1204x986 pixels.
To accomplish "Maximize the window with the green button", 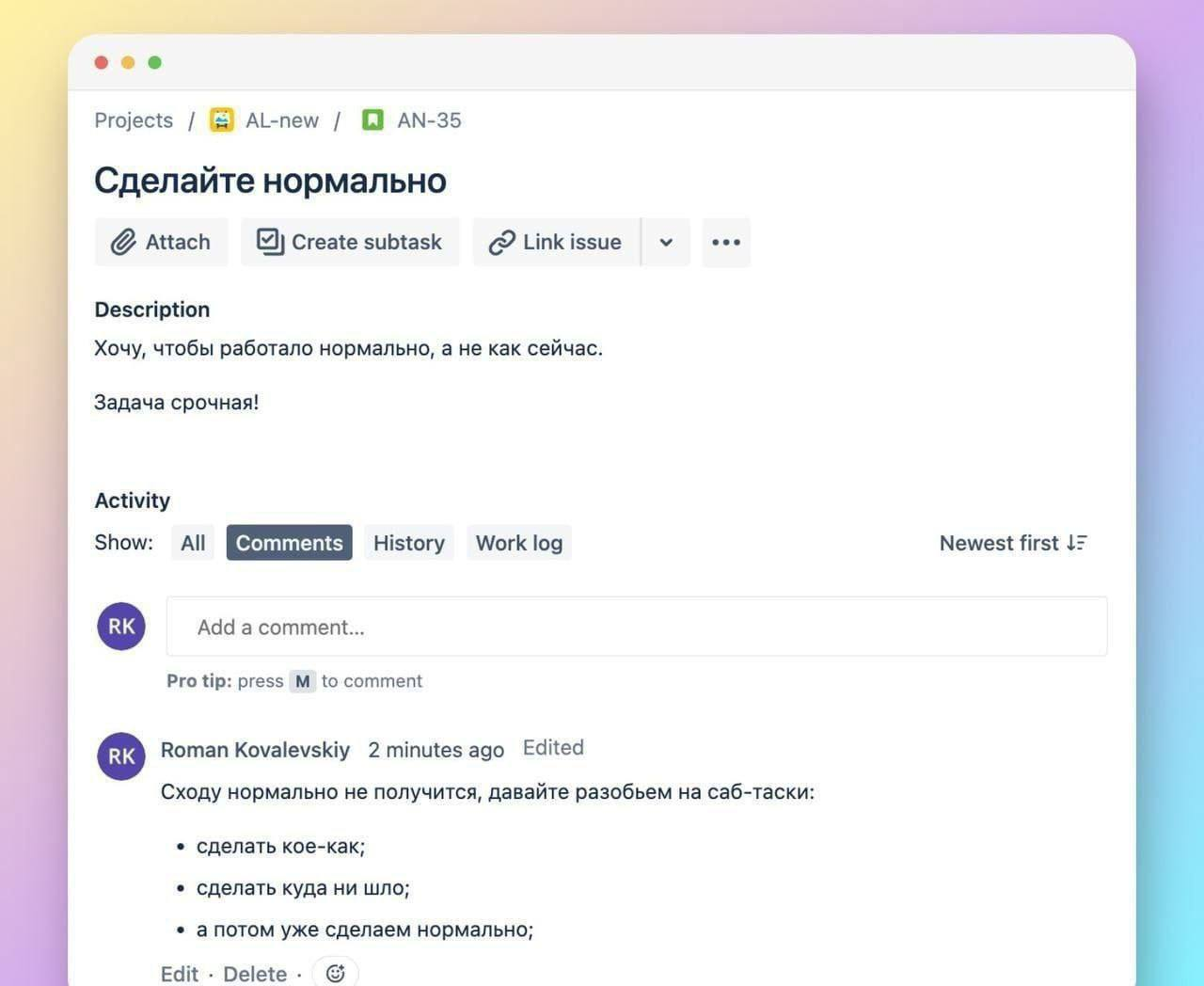I will click(155, 62).
